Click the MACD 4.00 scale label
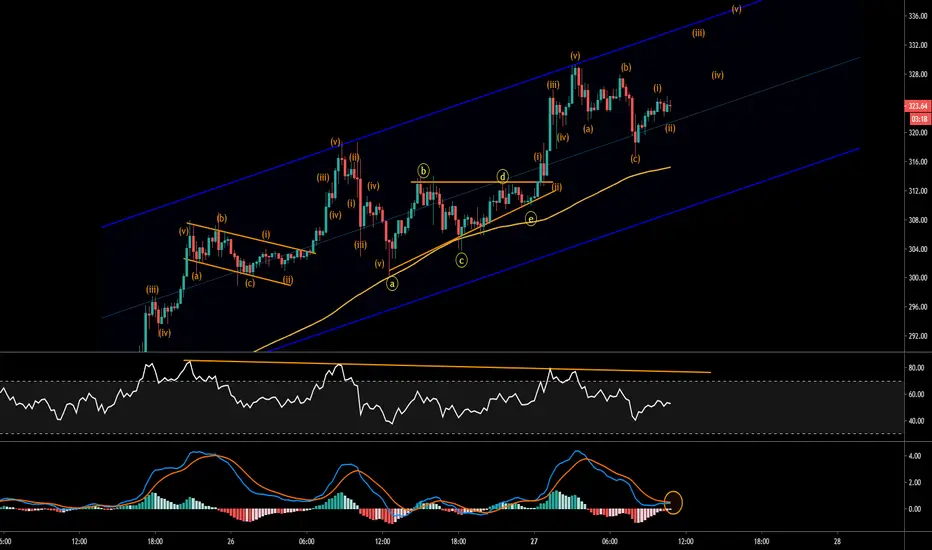The height and width of the screenshot is (550, 932). [915, 456]
